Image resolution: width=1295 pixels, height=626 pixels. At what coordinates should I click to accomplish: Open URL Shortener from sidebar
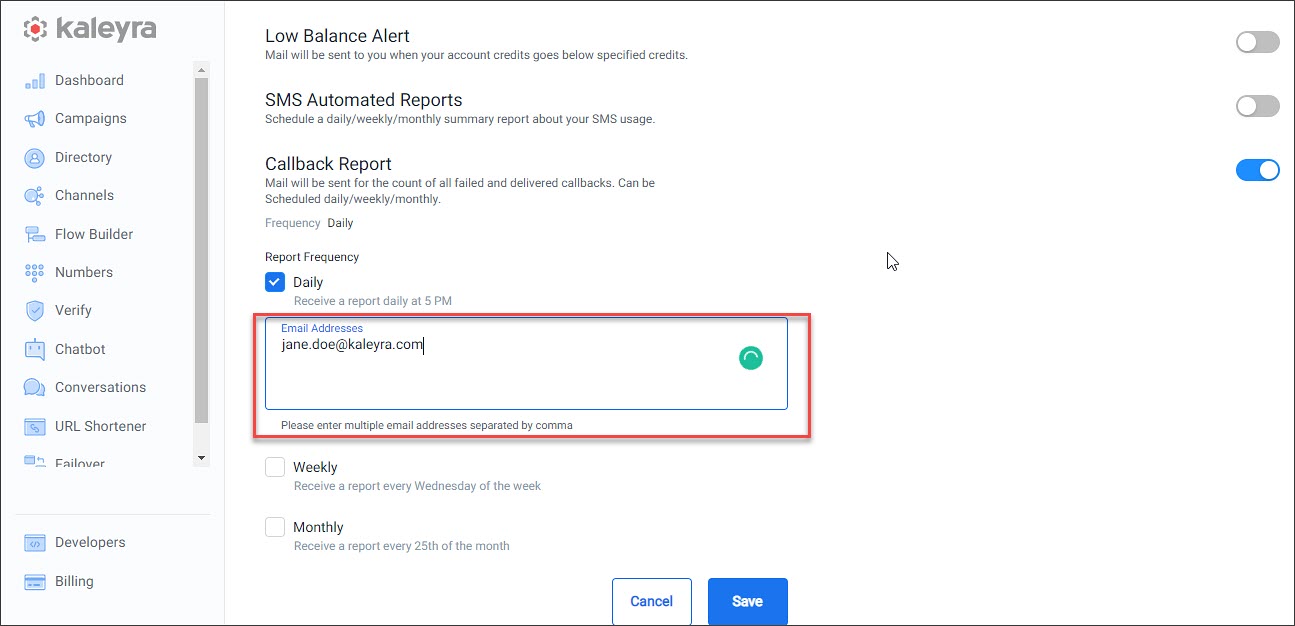[100, 426]
